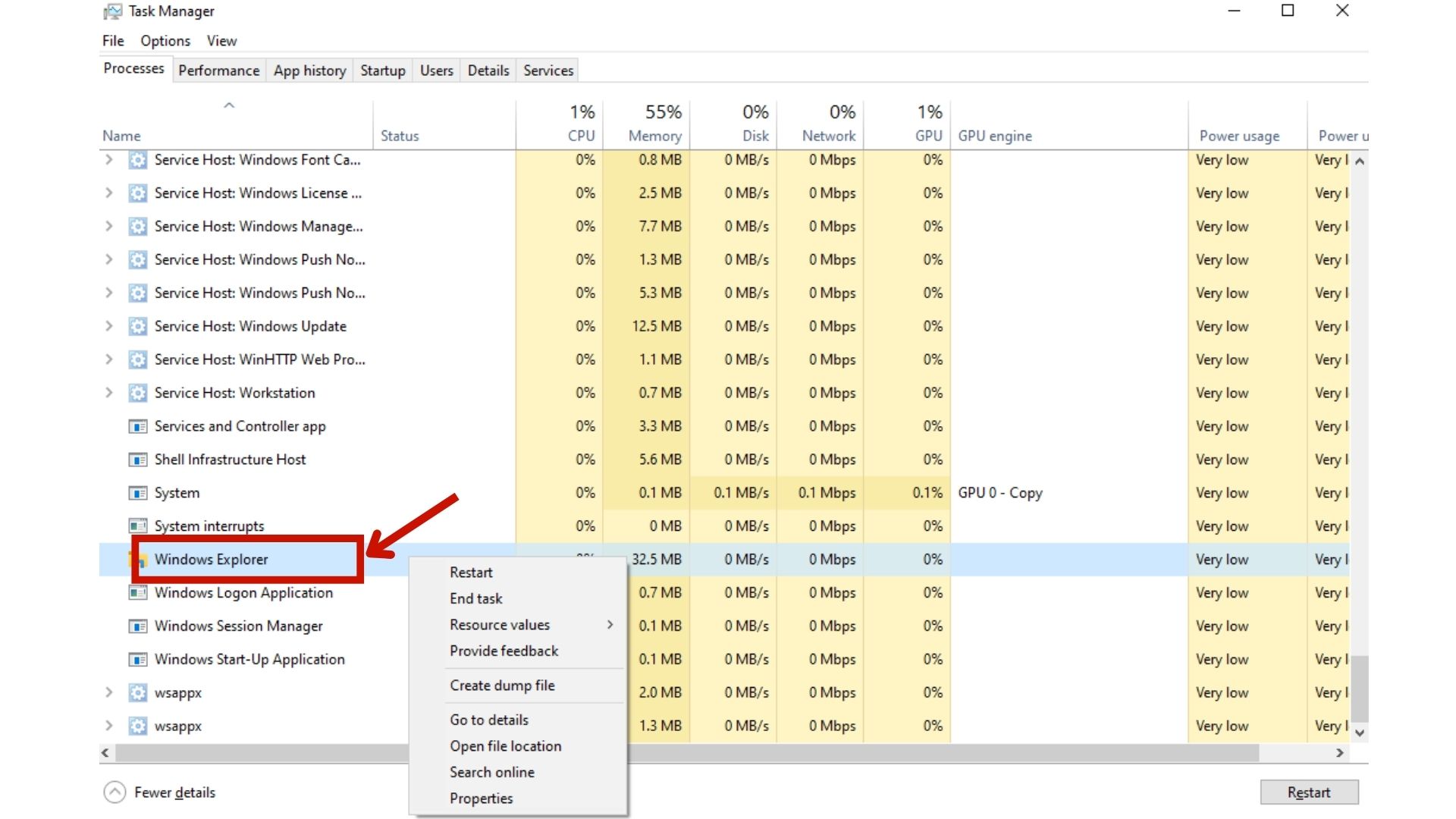Click gear icon of Service Host: Windows Manage
Screen dimensions: 1456x819
[x=137, y=227]
